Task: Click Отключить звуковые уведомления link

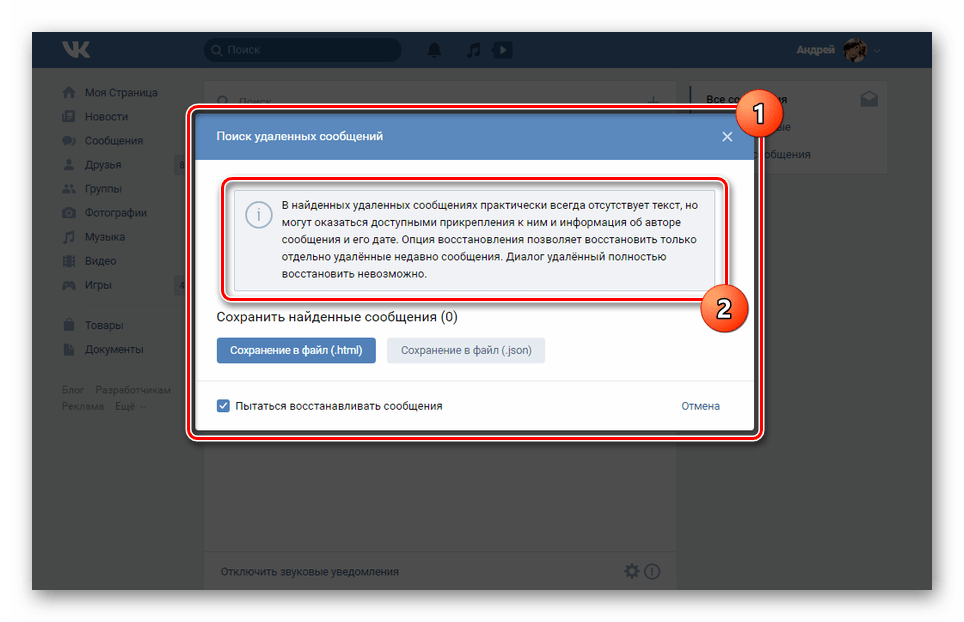Action: pos(310,572)
